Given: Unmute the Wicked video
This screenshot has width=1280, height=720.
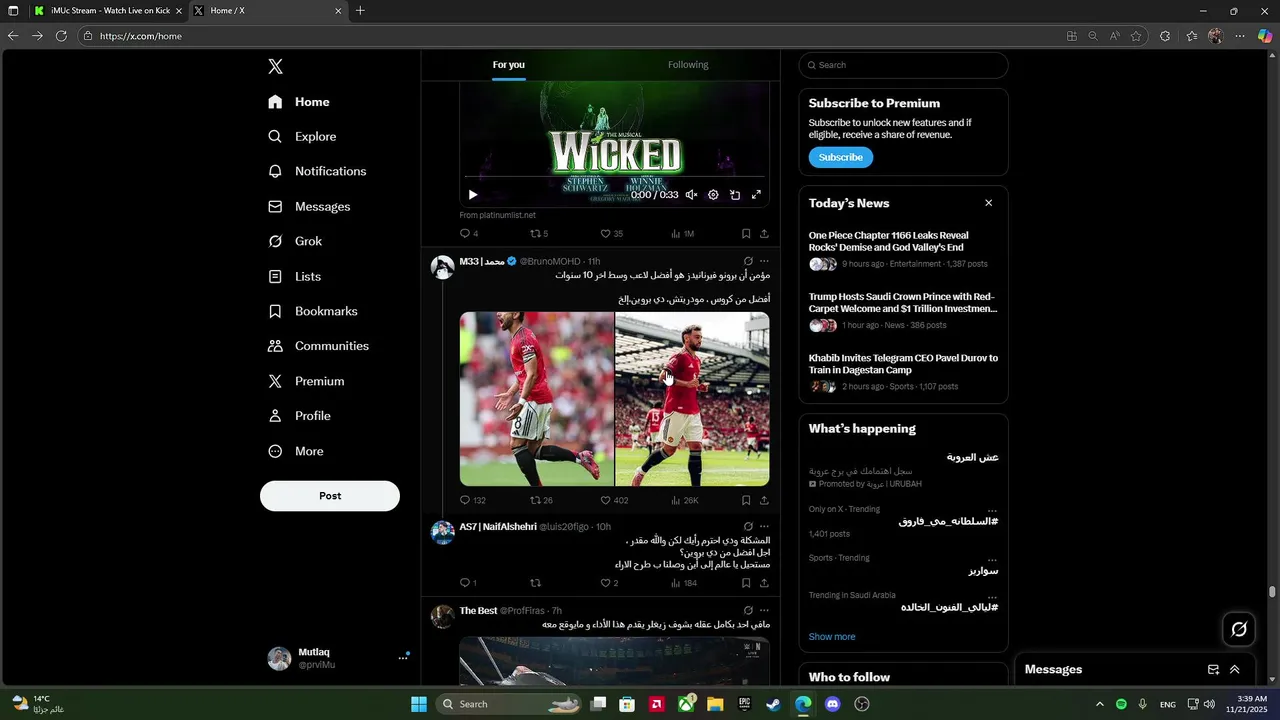Looking at the screenshot, I should click(x=691, y=195).
